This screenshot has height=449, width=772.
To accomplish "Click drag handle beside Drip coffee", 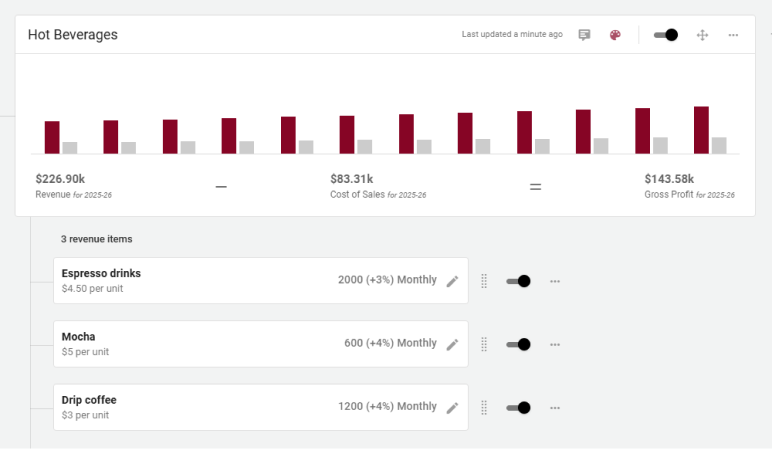I will point(484,408).
